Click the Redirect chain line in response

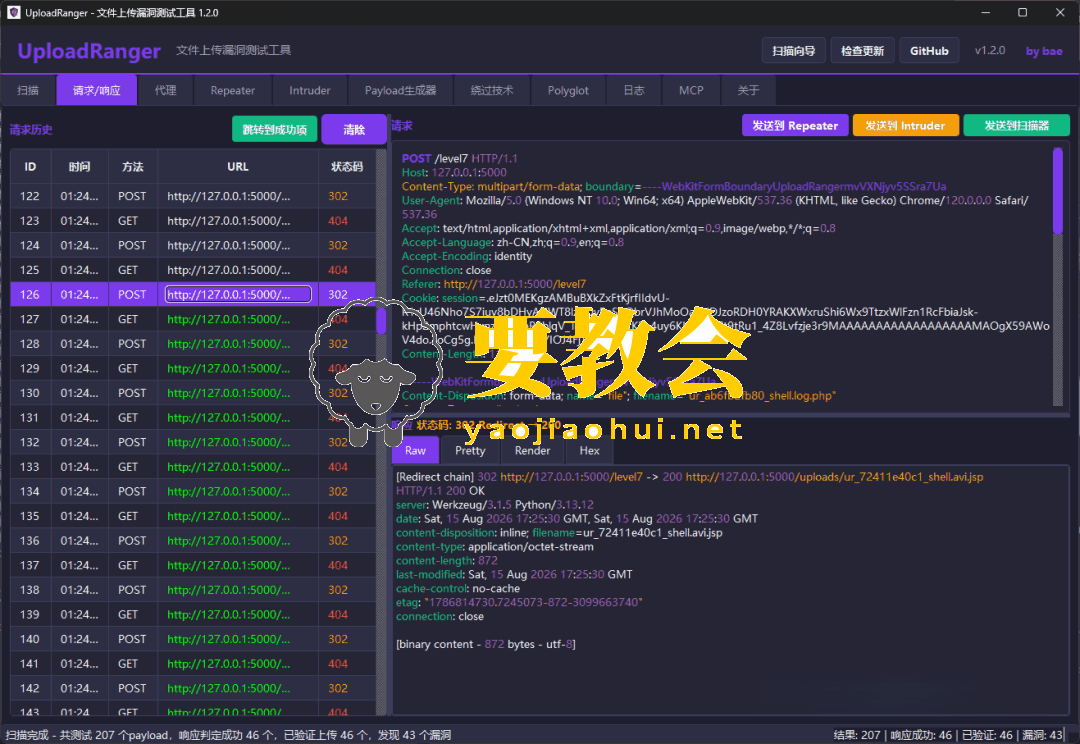[x=689, y=477]
